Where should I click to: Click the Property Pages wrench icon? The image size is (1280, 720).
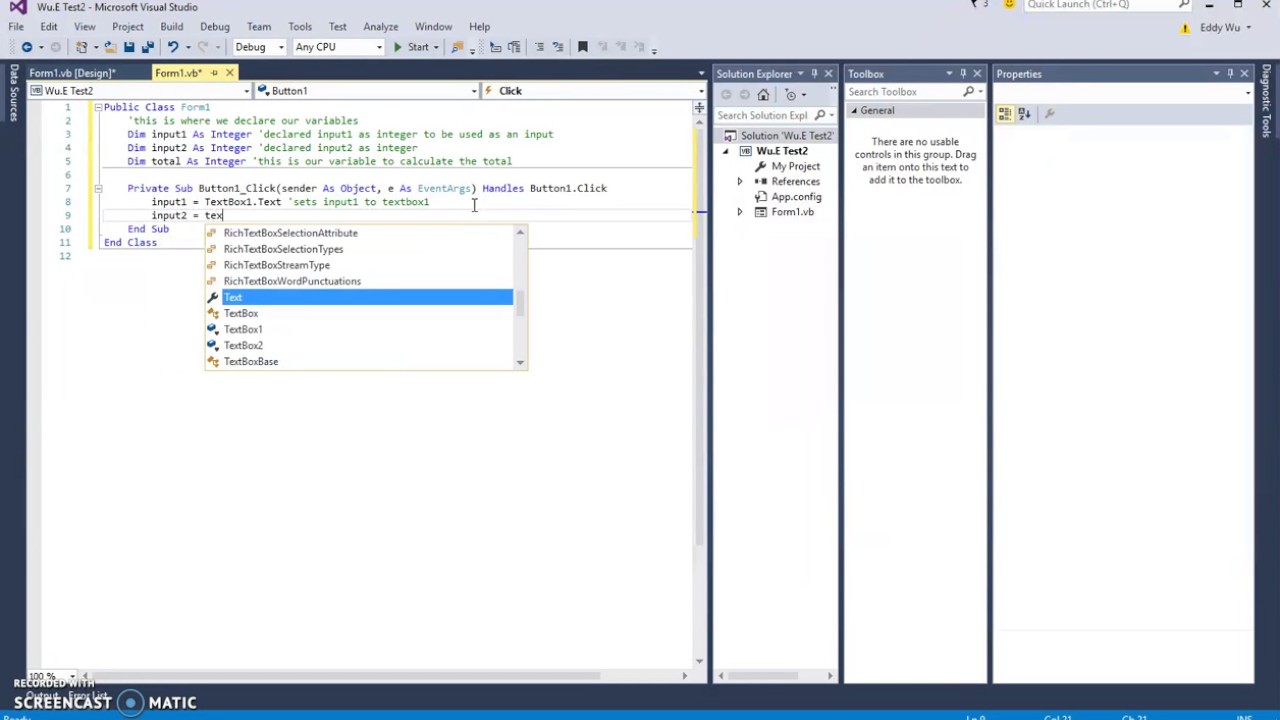click(1049, 114)
